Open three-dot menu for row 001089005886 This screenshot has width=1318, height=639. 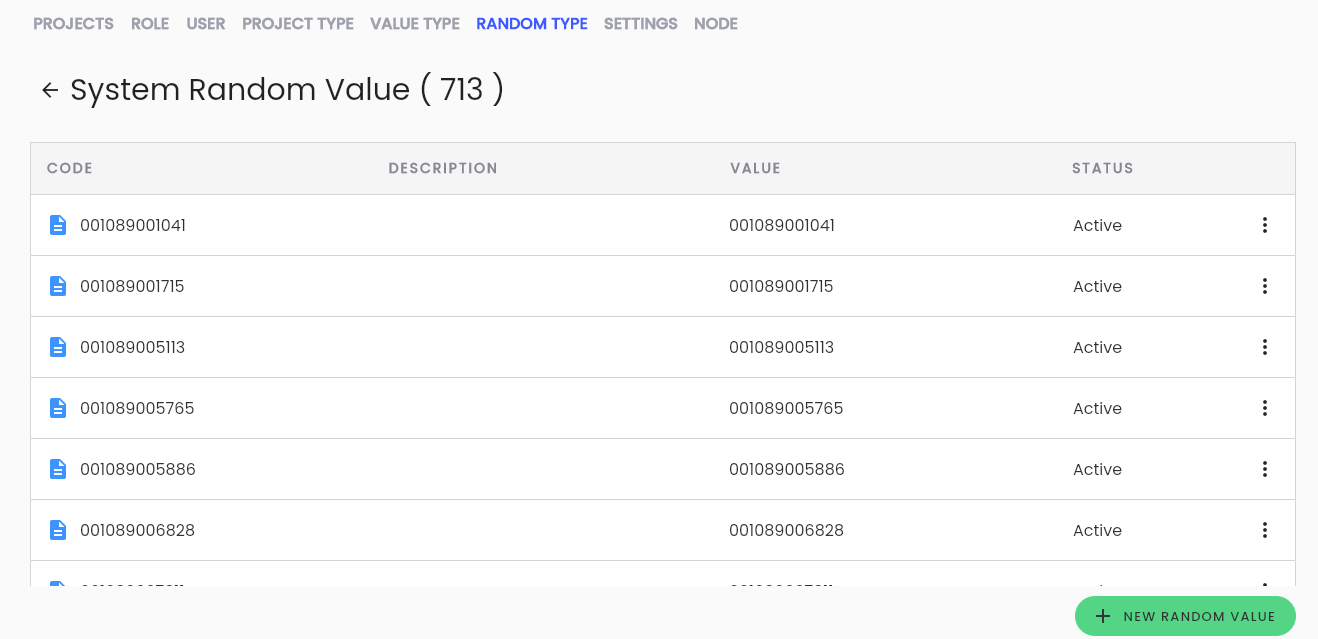click(1265, 469)
